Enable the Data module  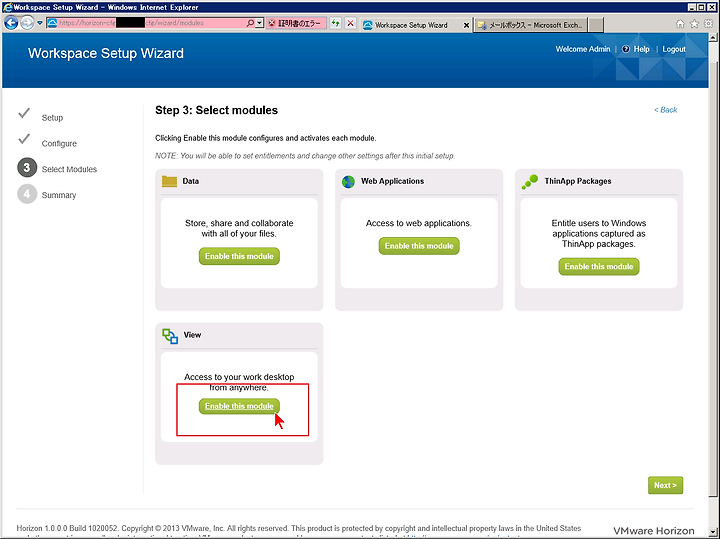coord(239,256)
